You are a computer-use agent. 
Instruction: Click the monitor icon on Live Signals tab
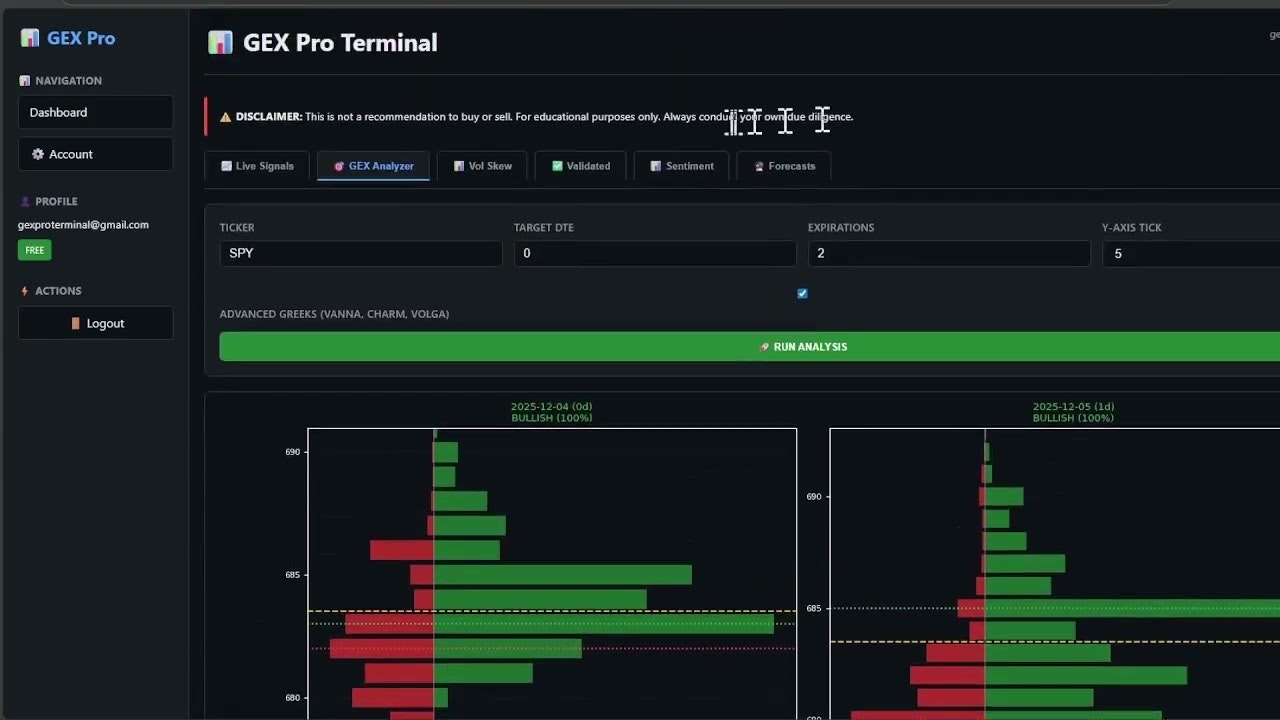click(226, 166)
